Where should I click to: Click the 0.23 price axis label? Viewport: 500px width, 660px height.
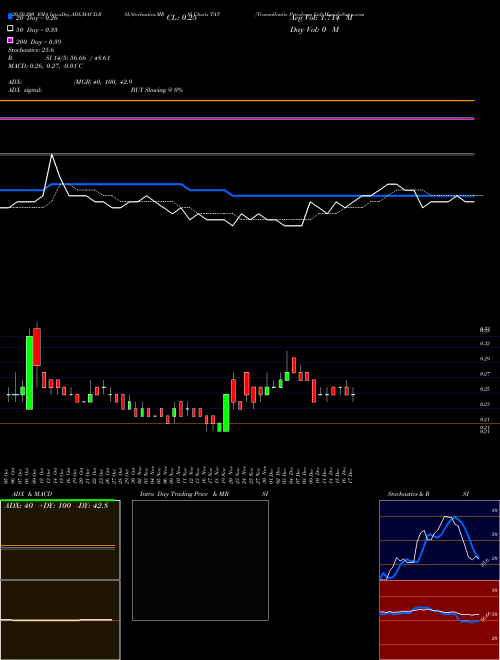click(485, 404)
